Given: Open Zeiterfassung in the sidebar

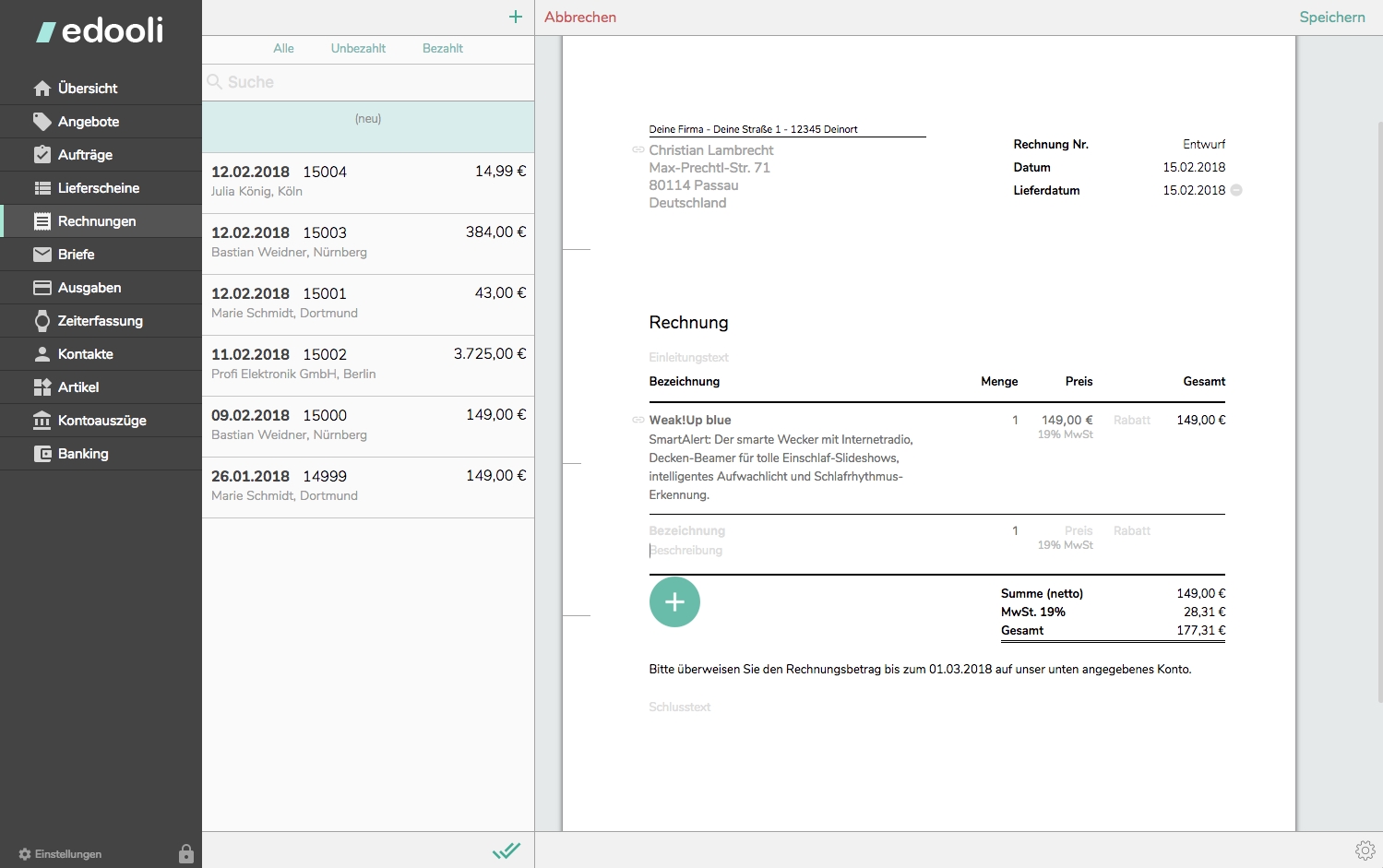Looking at the screenshot, I should (101, 321).
